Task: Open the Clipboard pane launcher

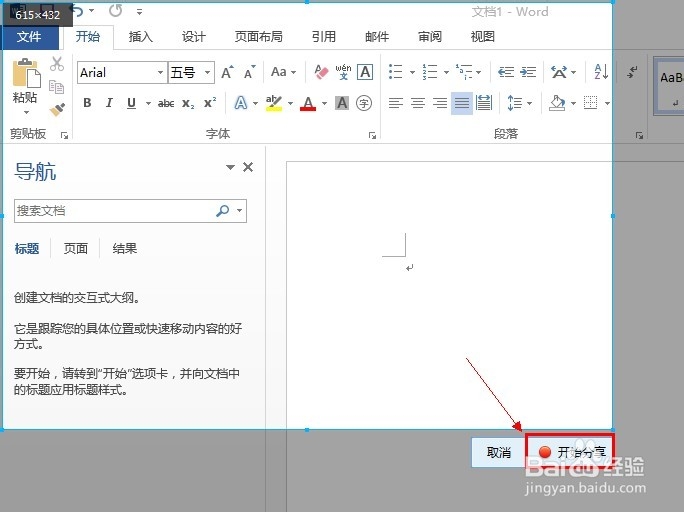Action: tap(65, 136)
